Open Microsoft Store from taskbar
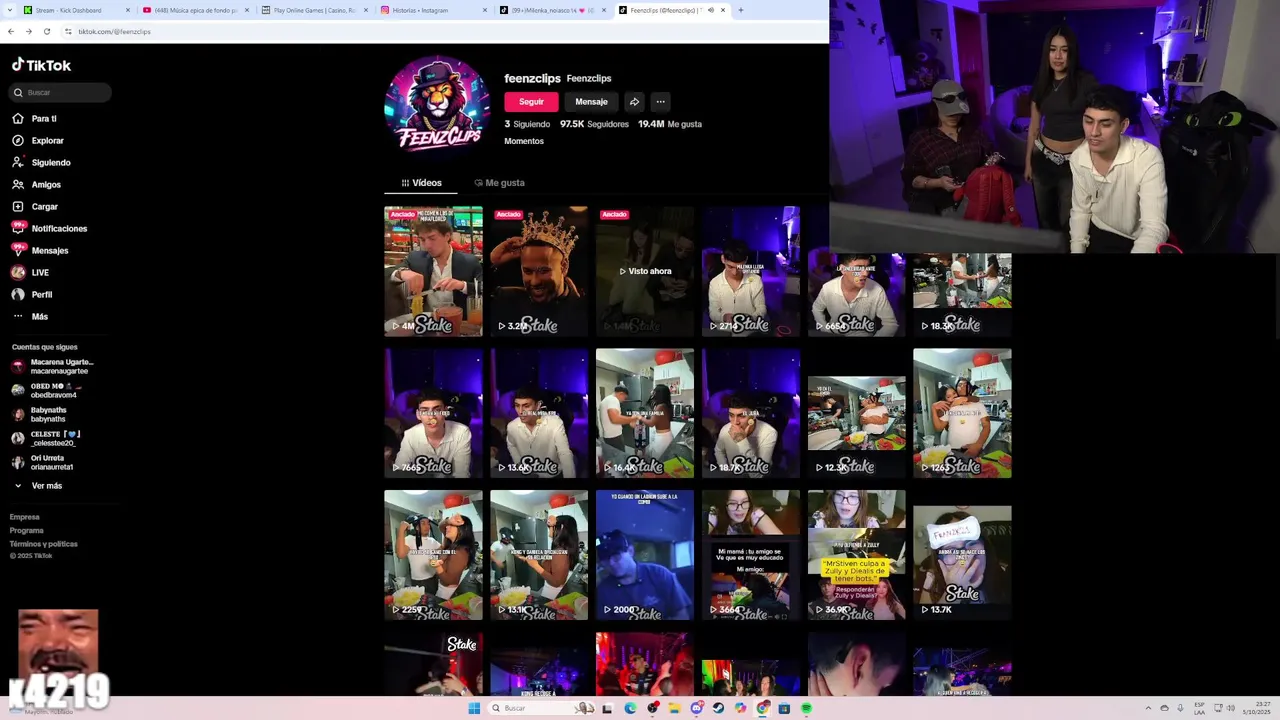The height and width of the screenshot is (720, 1280). point(784,708)
